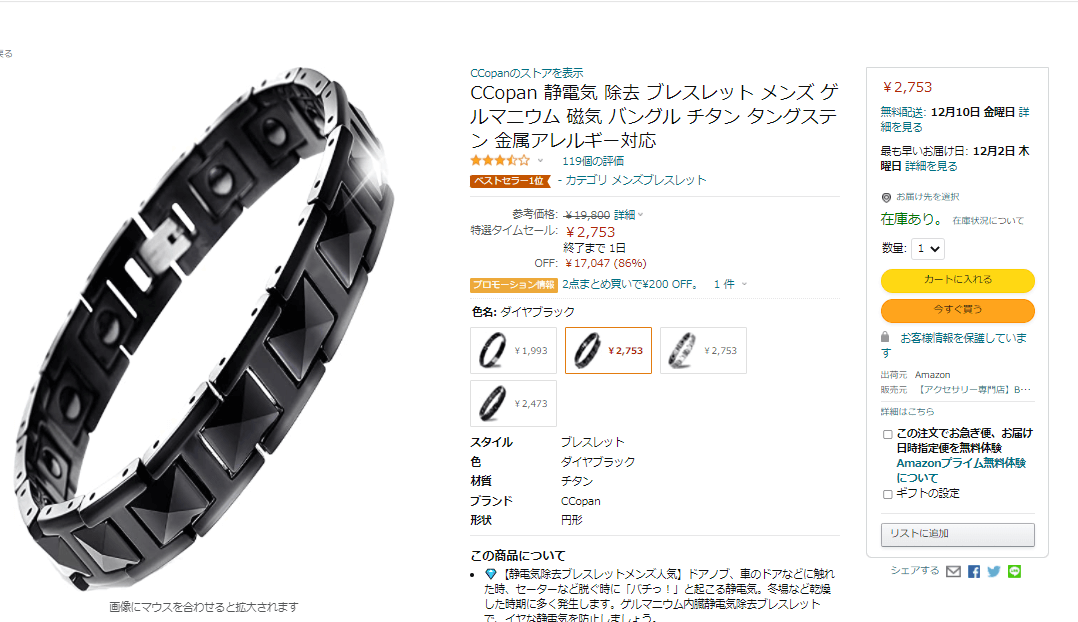The width and height of the screenshot is (1078, 622).
Task: Share product on Twitter icon
Action: [x=993, y=572]
